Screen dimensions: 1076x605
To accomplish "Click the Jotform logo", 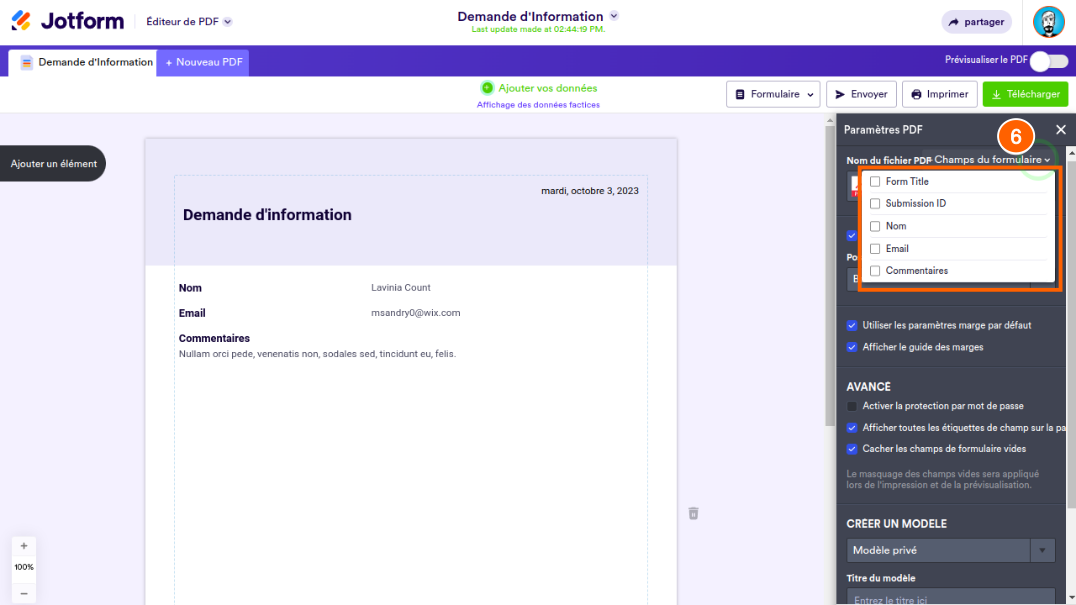I will pos(68,21).
